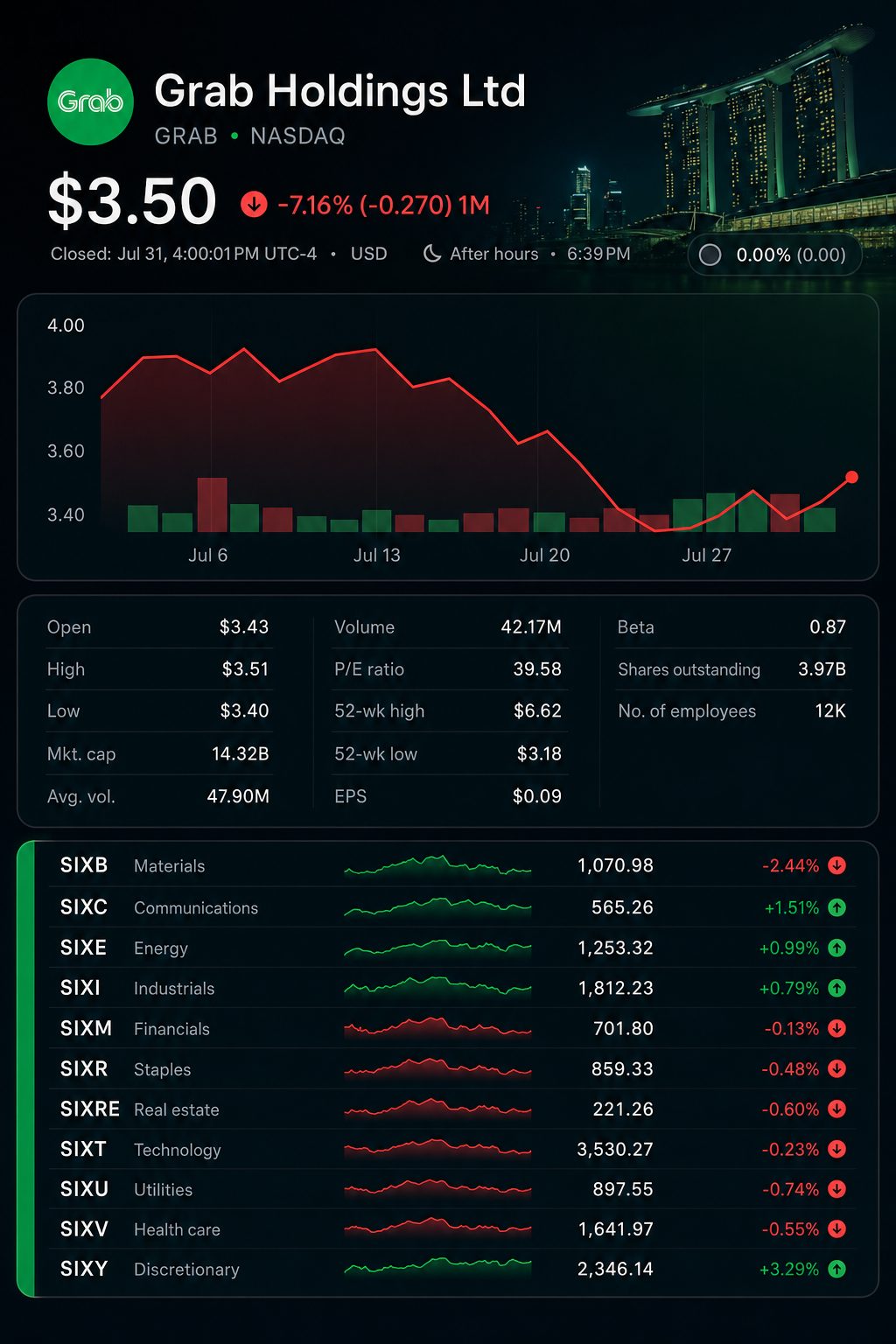Screen dimensions: 896x1344
Task: Open the SIXR Staples index
Action: (x=452, y=1068)
